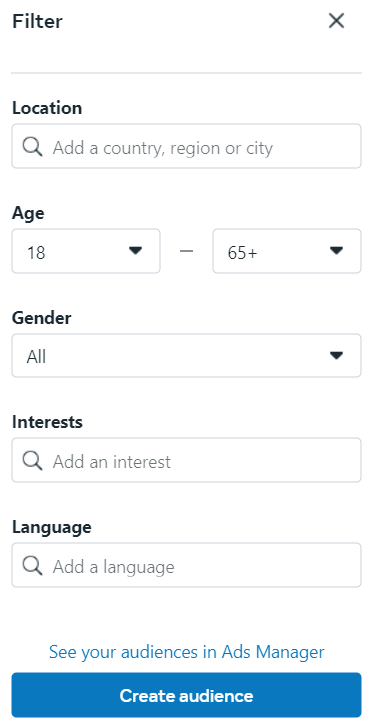Click the arrow on the 65+ age selector

click(x=336, y=250)
